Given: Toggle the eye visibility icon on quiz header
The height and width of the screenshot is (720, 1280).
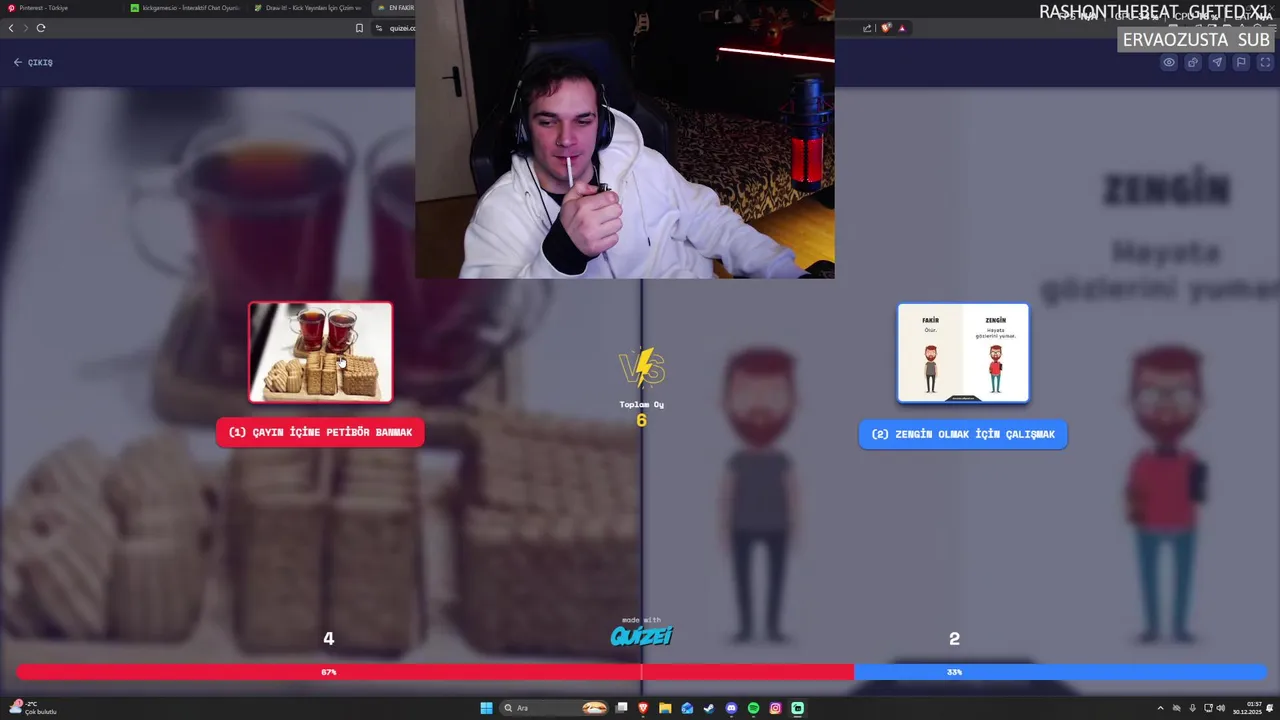Looking at the screenshot, I should 1169,62.
